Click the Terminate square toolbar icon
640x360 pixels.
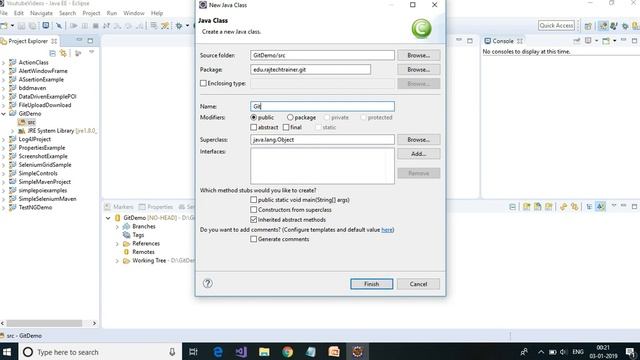coord(96,26)
